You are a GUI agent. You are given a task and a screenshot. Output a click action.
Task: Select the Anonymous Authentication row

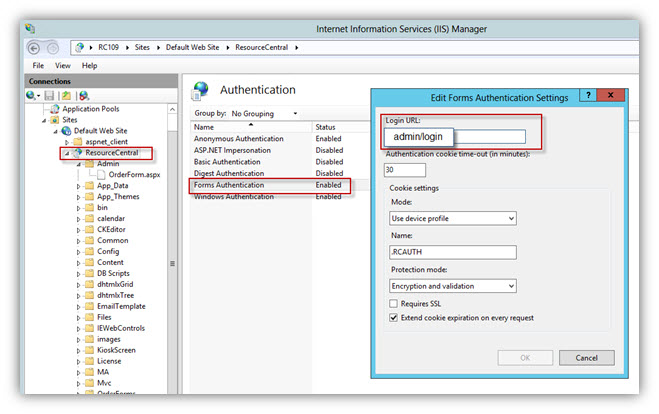[280, 139]
